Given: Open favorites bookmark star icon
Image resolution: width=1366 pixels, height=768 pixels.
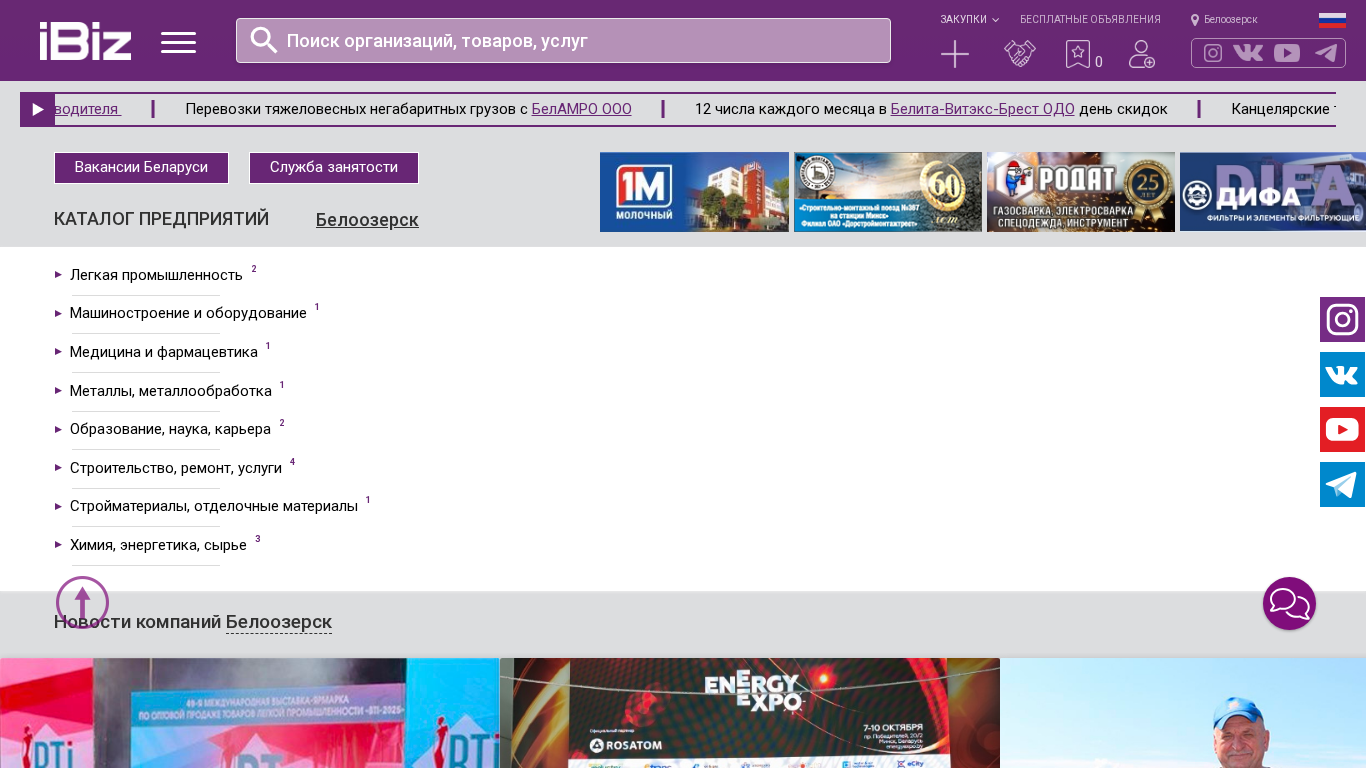Looking at the screenshot, I should coord(1078,54).
